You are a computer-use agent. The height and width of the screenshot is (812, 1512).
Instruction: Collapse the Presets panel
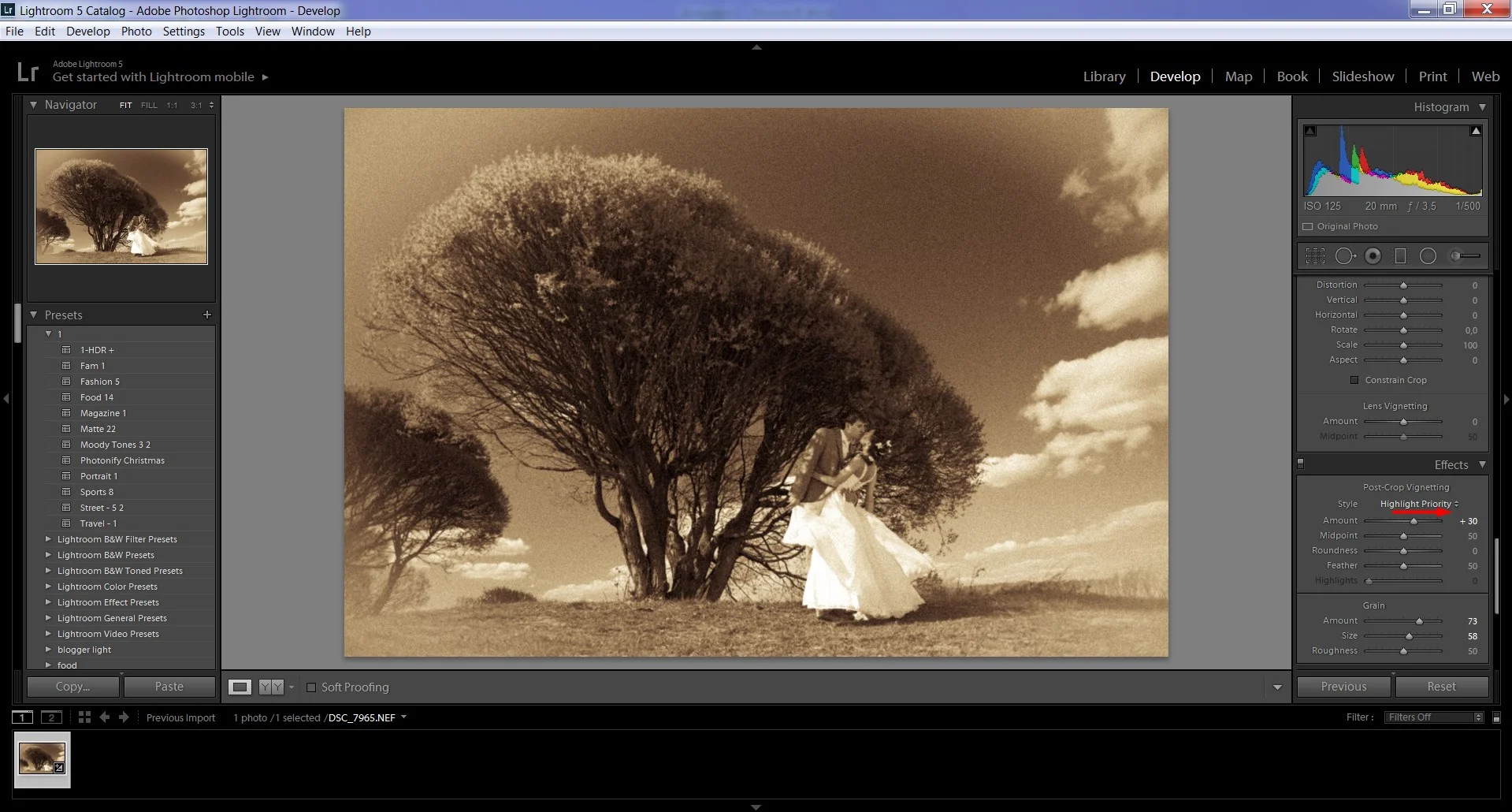point(34,315)
